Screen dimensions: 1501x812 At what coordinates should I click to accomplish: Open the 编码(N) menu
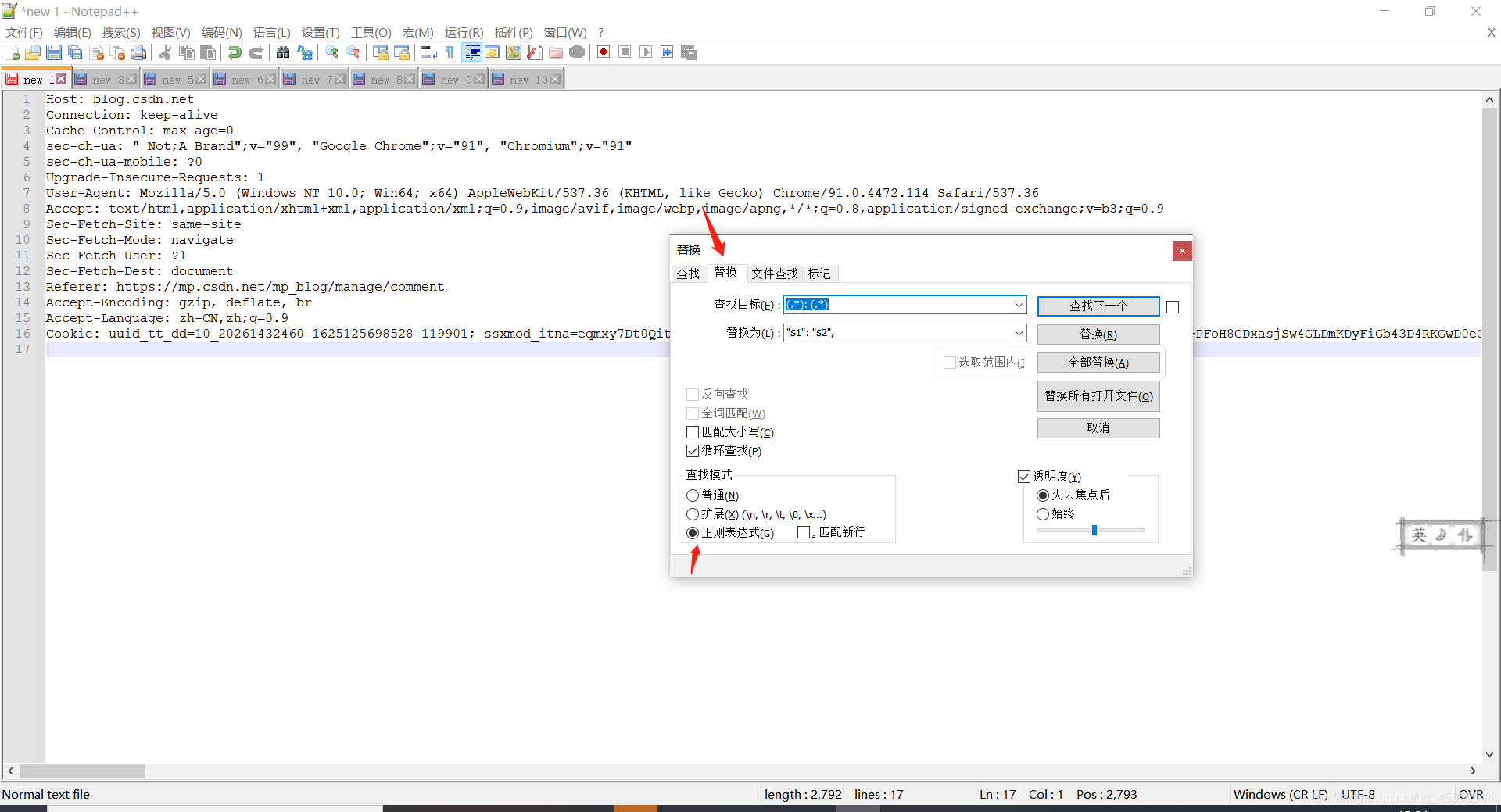(221, 32)
